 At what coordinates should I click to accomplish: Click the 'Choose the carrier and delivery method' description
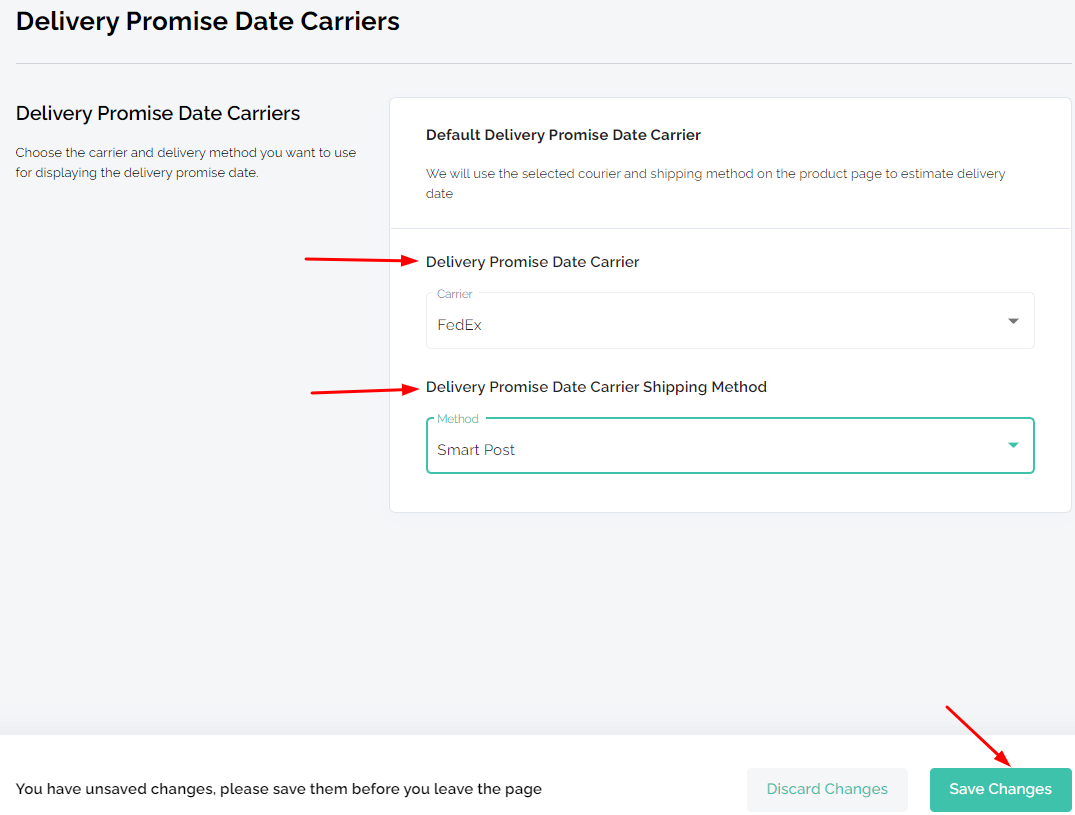coord(186,162)
